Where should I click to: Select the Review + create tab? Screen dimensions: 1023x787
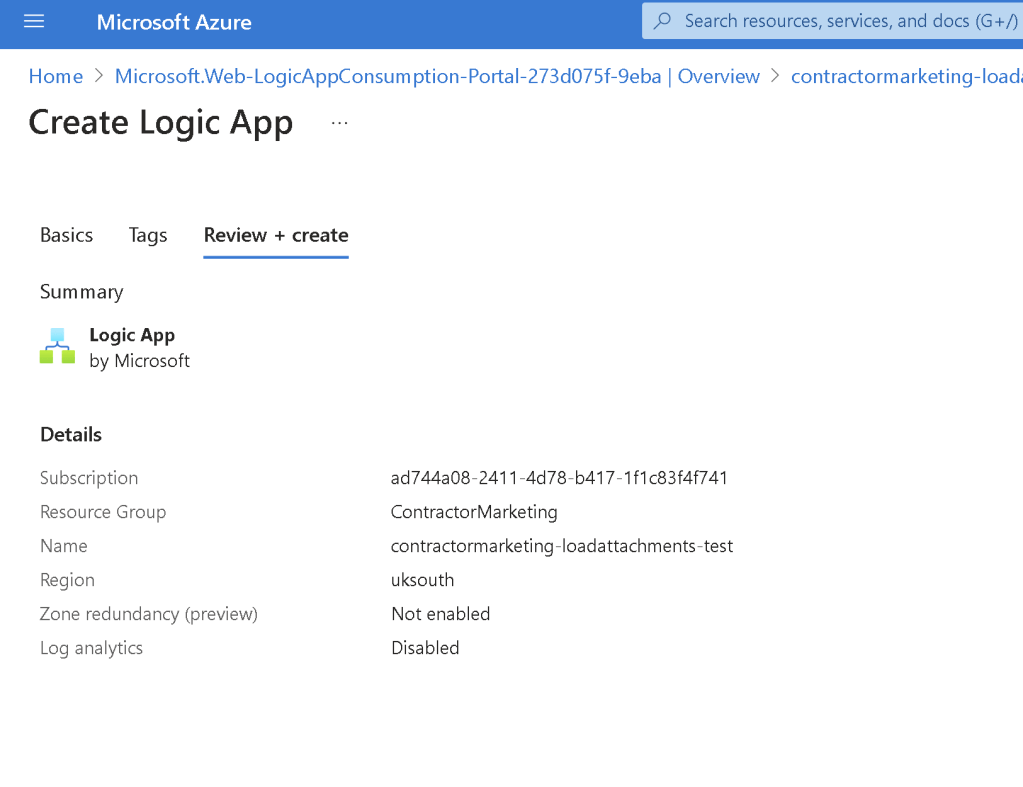tap(276, 235)
